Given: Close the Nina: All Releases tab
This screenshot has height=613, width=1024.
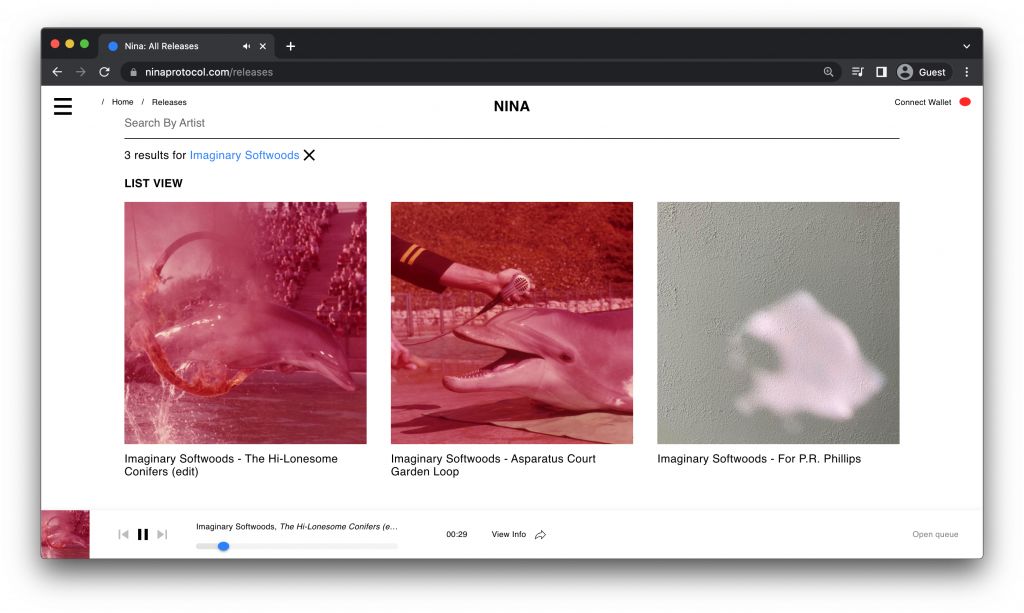Looking at the screenshot, I should [263, 46].
